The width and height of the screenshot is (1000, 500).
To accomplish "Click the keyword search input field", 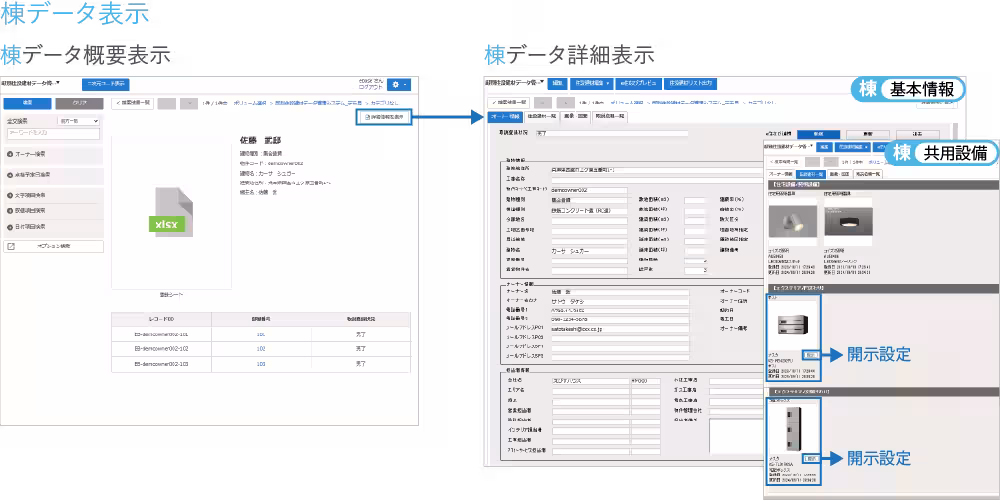I will 52,132.
